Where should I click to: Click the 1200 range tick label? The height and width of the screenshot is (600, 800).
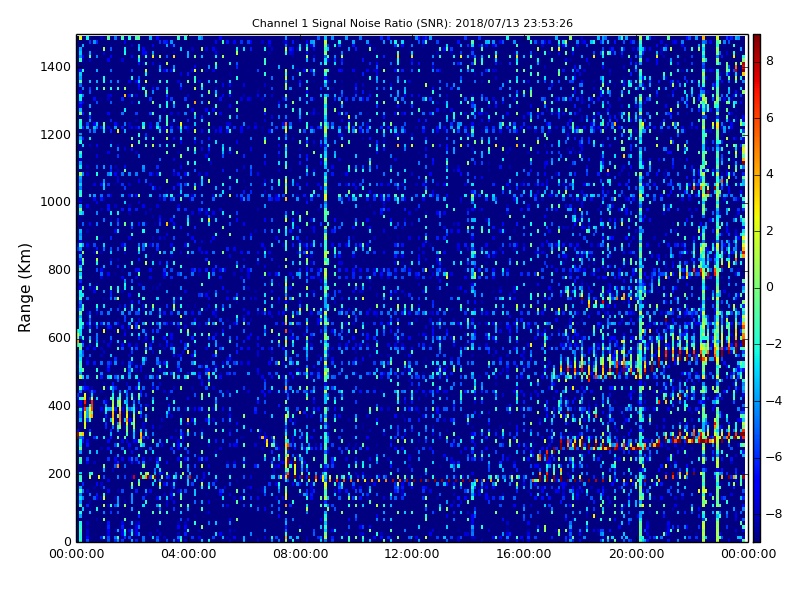56,135
